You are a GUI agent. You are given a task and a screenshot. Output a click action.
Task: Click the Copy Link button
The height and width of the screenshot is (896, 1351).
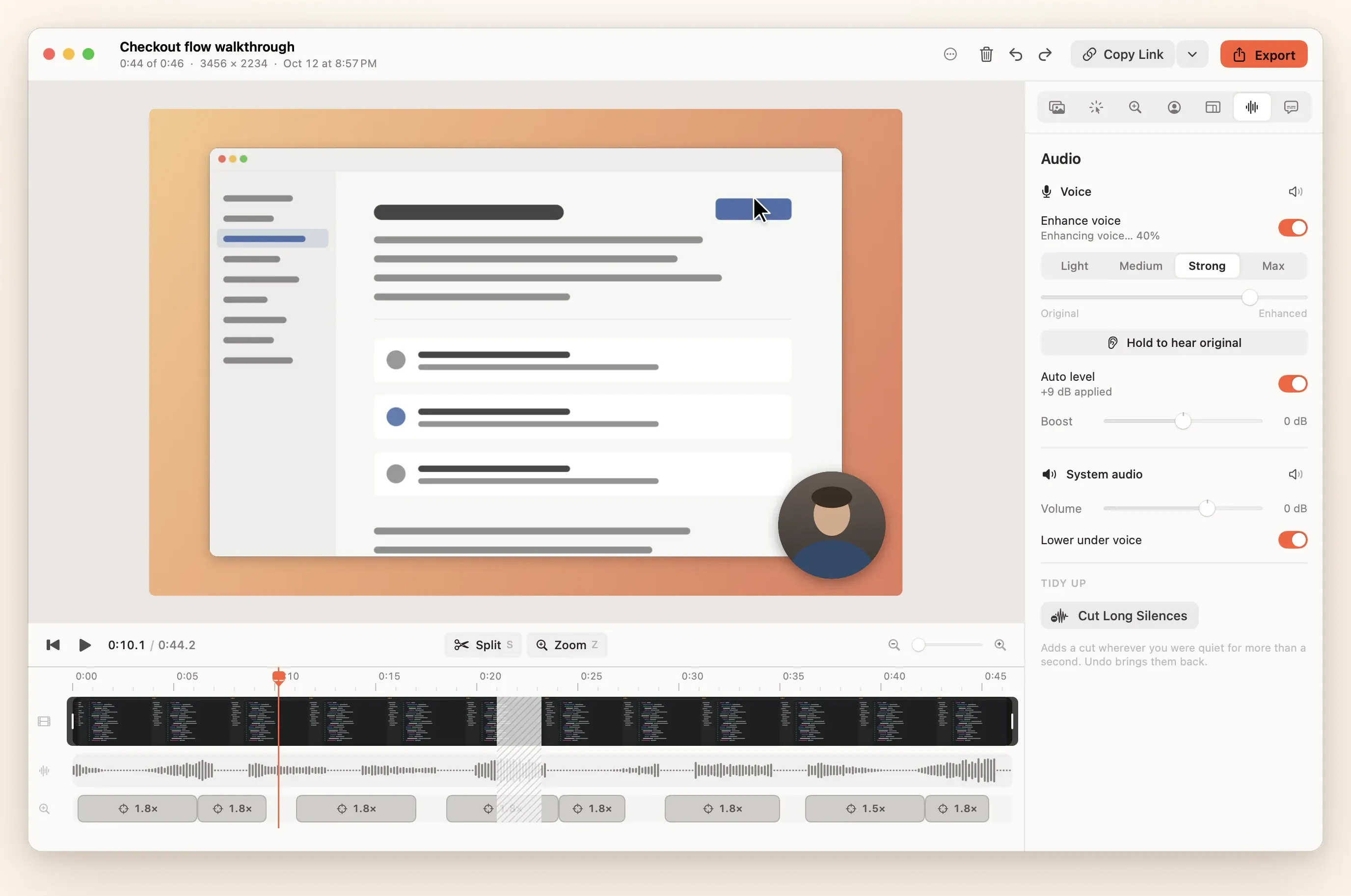[1122, 54]
